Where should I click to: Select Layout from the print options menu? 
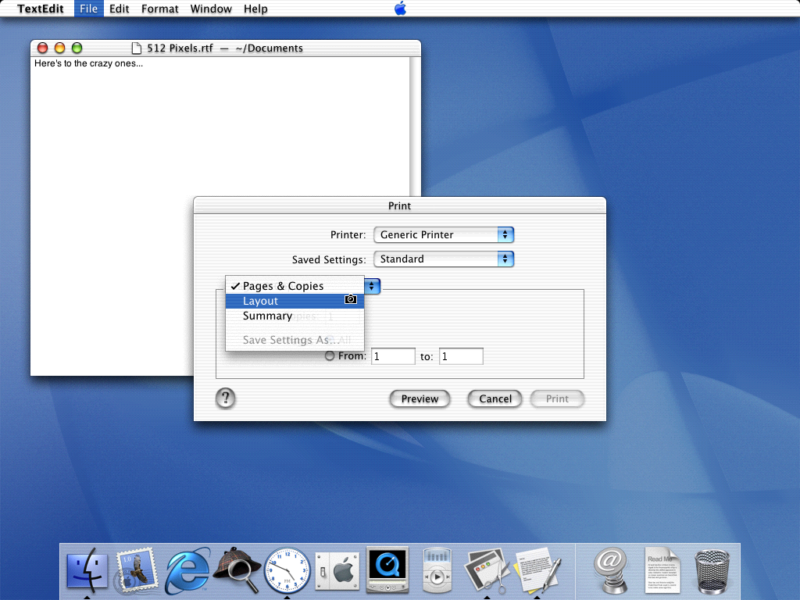(x=260, y=301)
